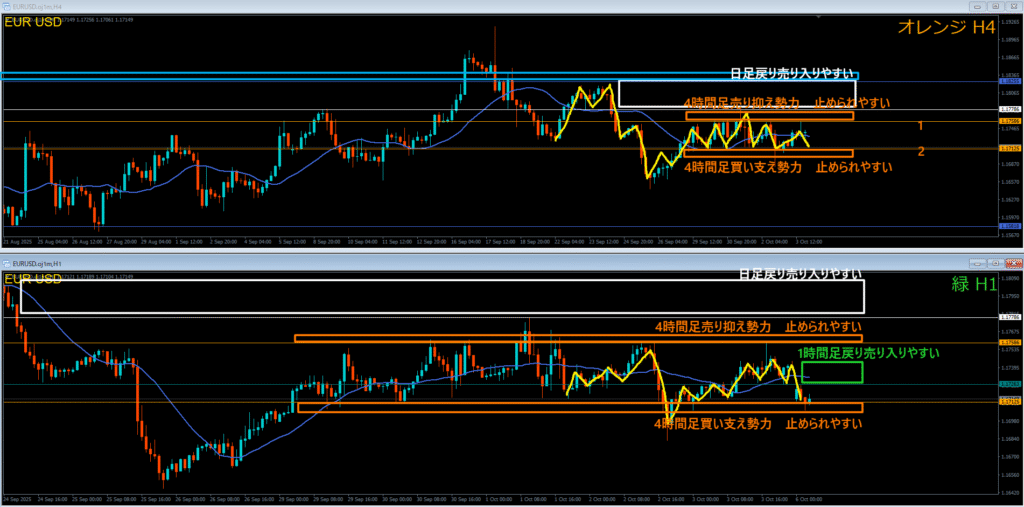This screenshot has width=1024, height=507.
Task: Select '4時間足売り抑え勢力' text in the H4 chart
Action: [742, 103]
